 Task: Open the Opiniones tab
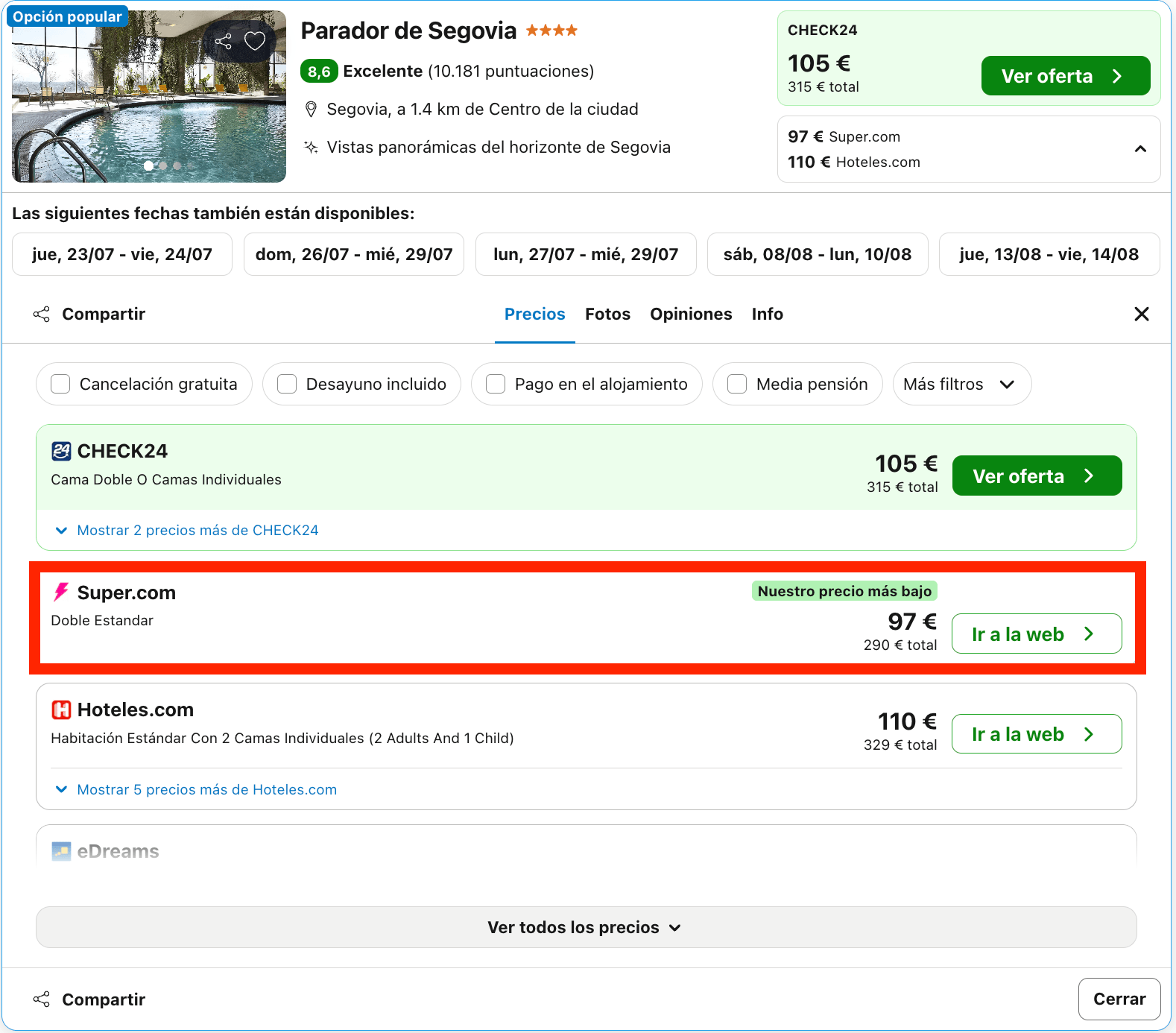tap(691, 314)
